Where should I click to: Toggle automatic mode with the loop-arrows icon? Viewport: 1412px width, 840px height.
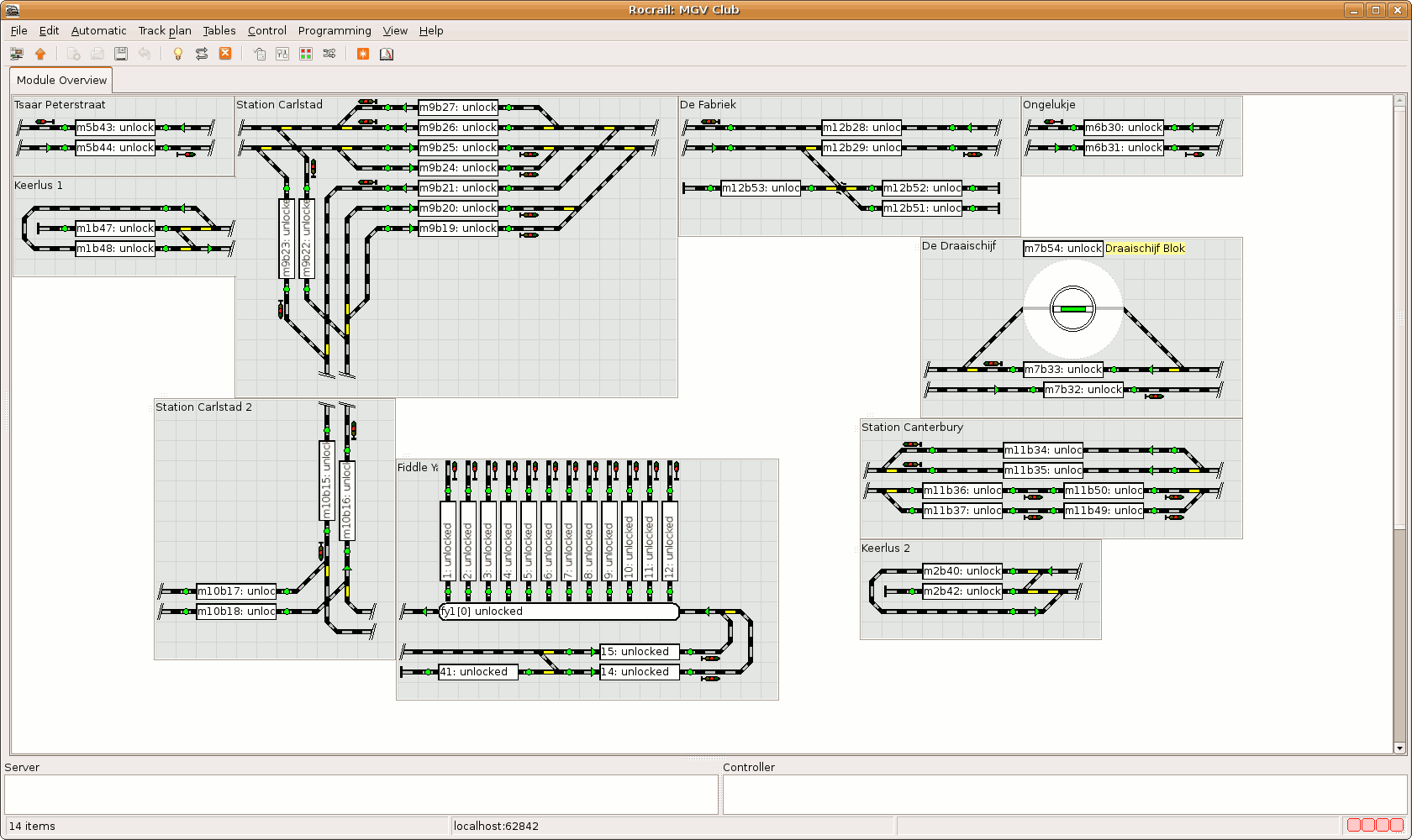(202, 54)
